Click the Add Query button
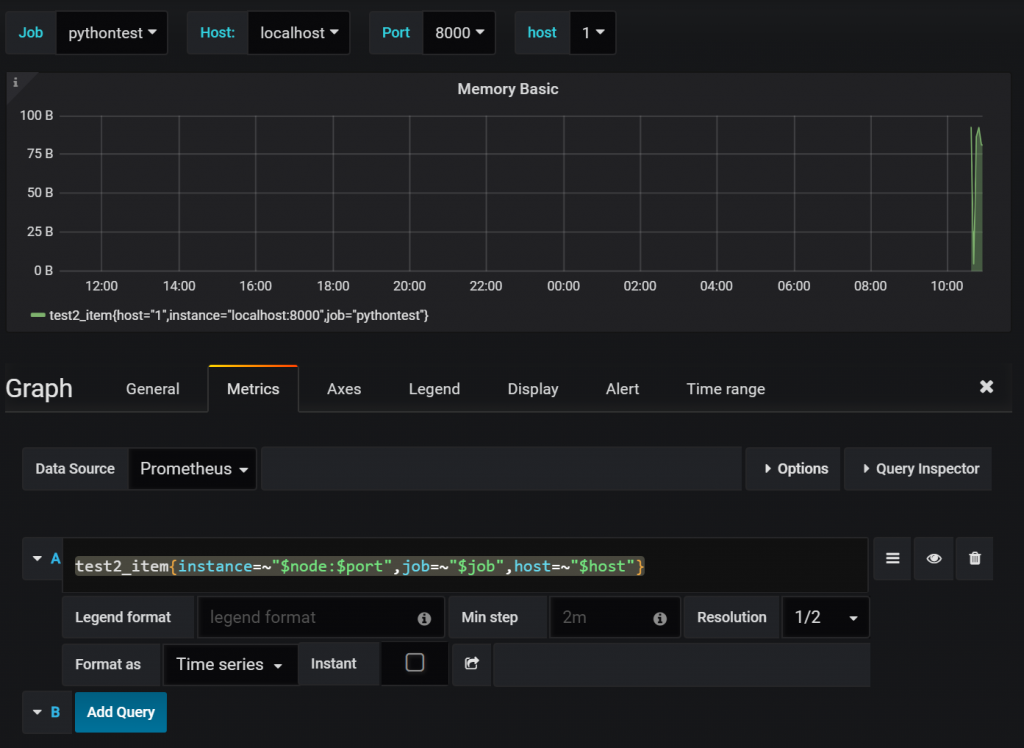 click(x=121, y=712)
